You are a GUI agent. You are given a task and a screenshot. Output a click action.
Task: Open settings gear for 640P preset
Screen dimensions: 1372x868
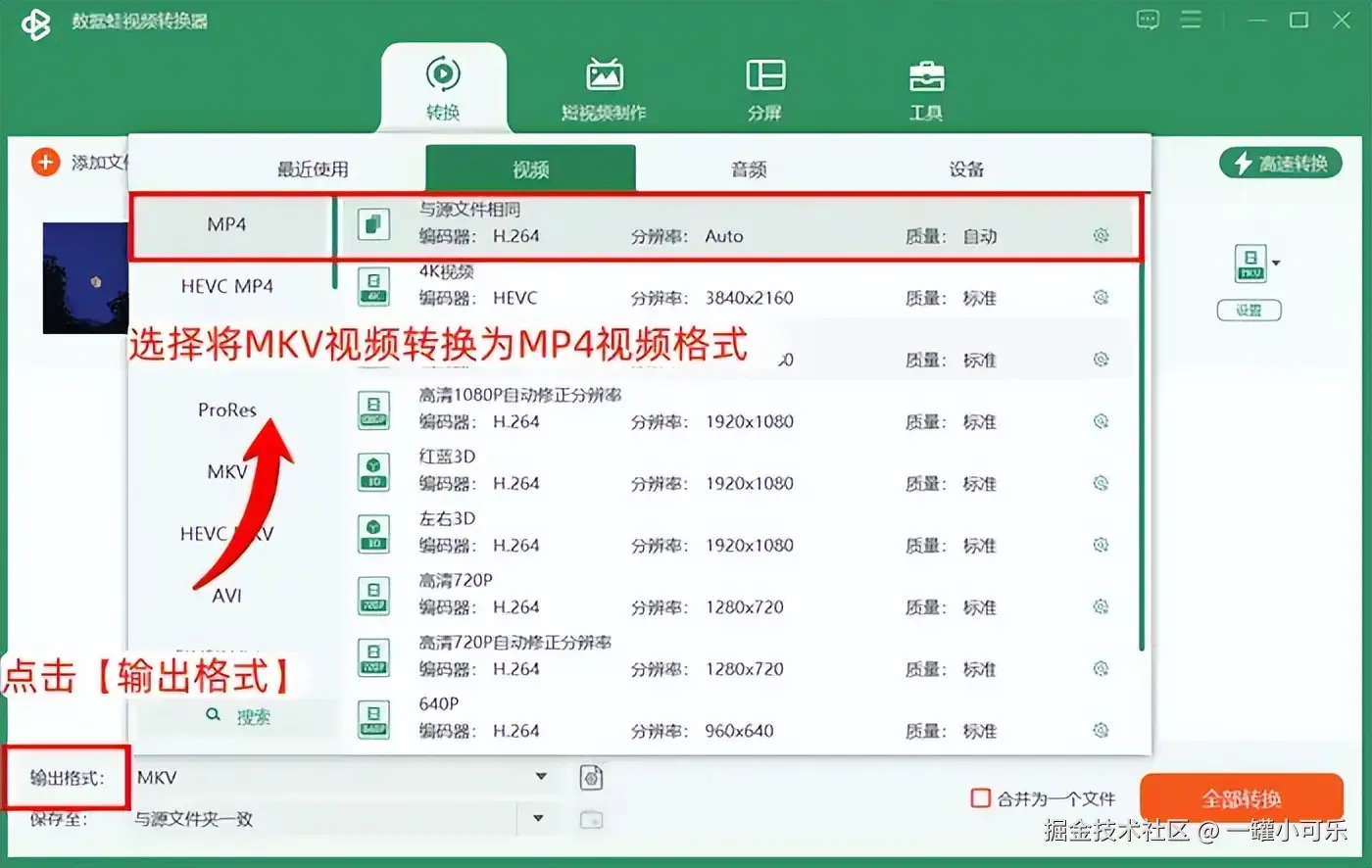(x=1101, y=730)
